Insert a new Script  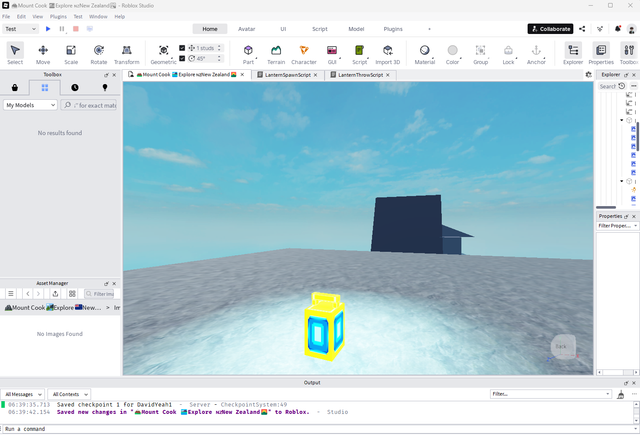[360, 53]
